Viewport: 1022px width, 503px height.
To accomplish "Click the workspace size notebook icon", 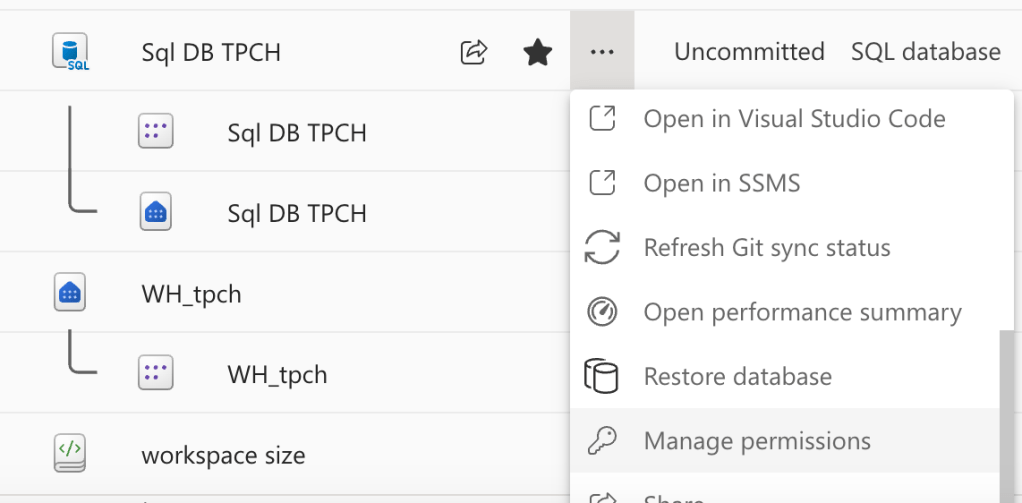I will [70, 455].
